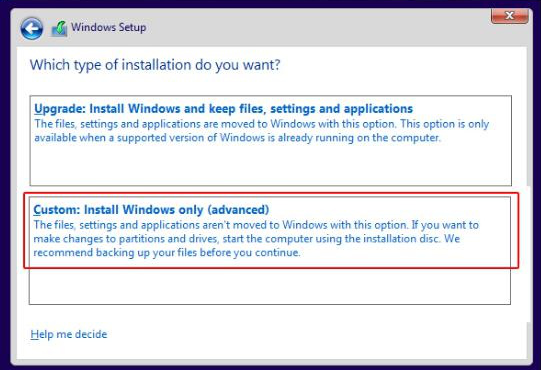Select the Upgrade installation heading
The width and height of the screenshot is (541, 370).
click(224, 108)
